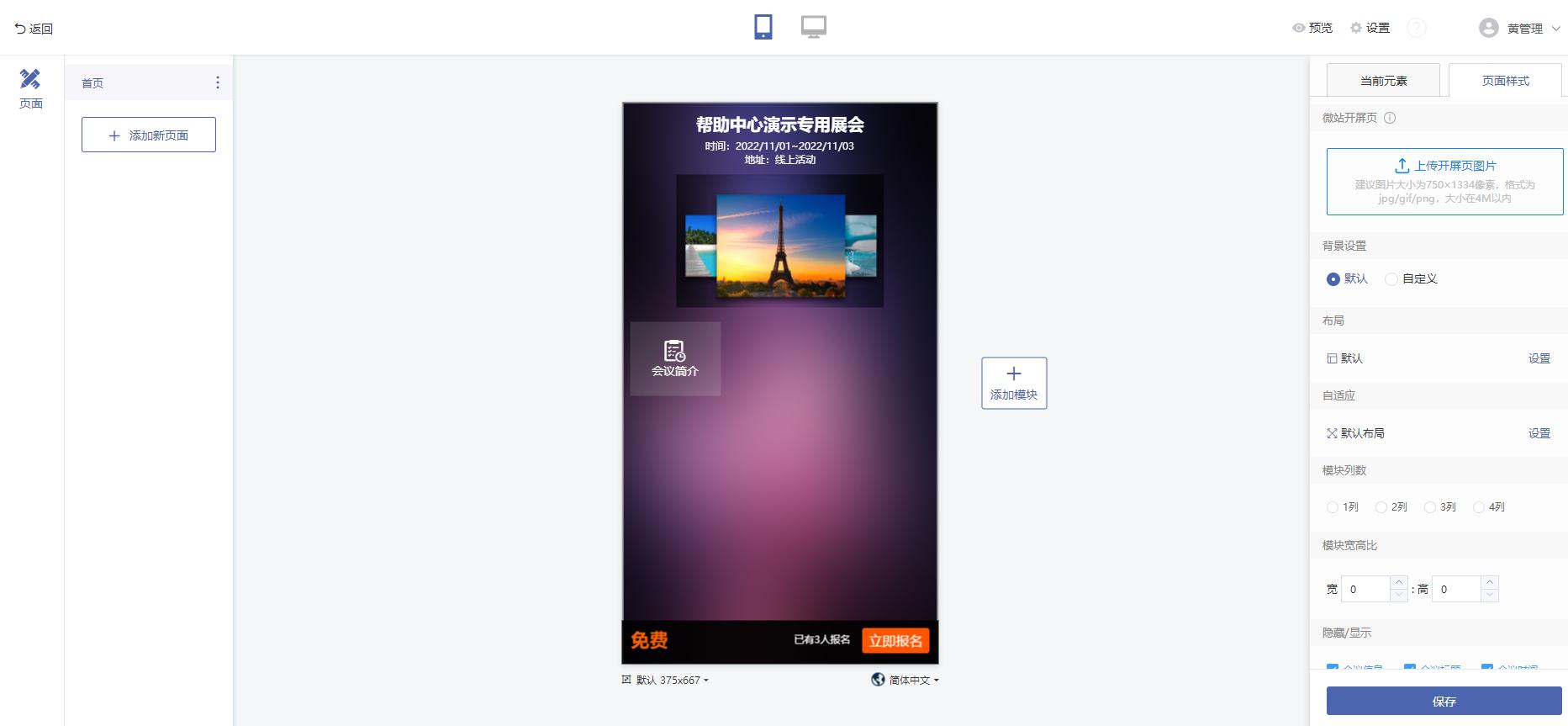Switch to mobile phone preview icon

coord(763,27)
